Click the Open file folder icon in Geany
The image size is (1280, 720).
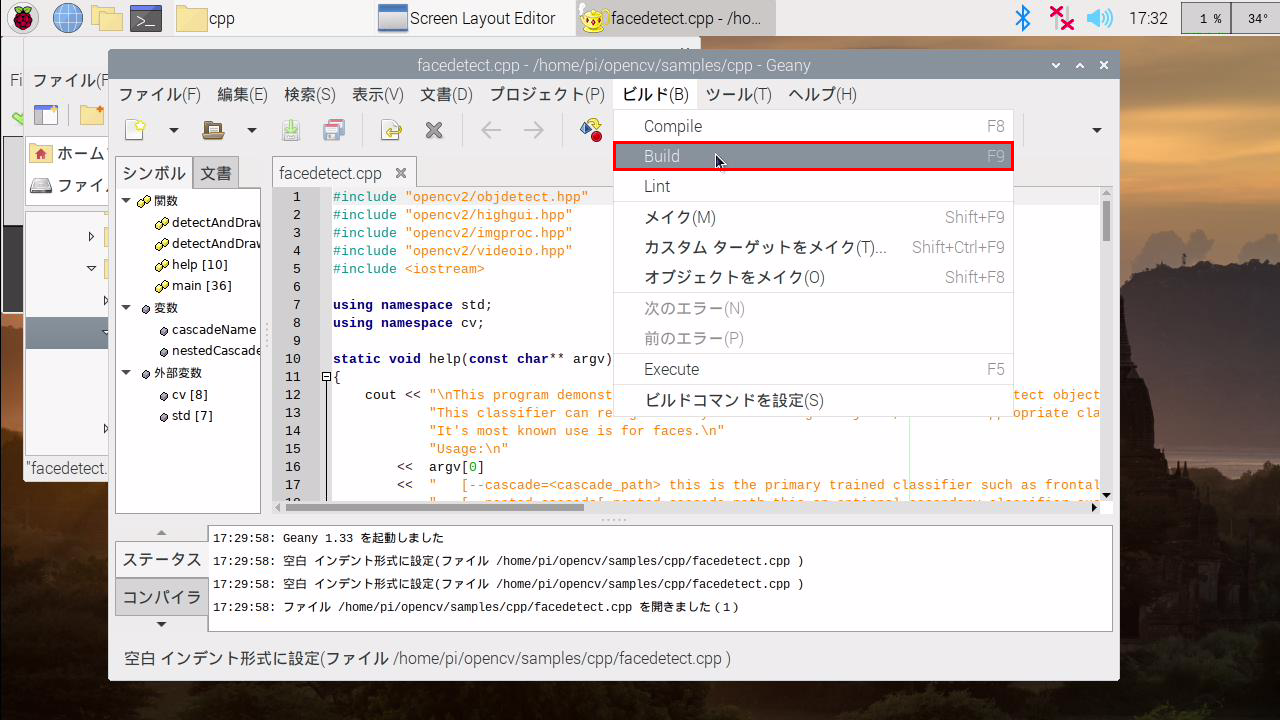click(213, 130)
